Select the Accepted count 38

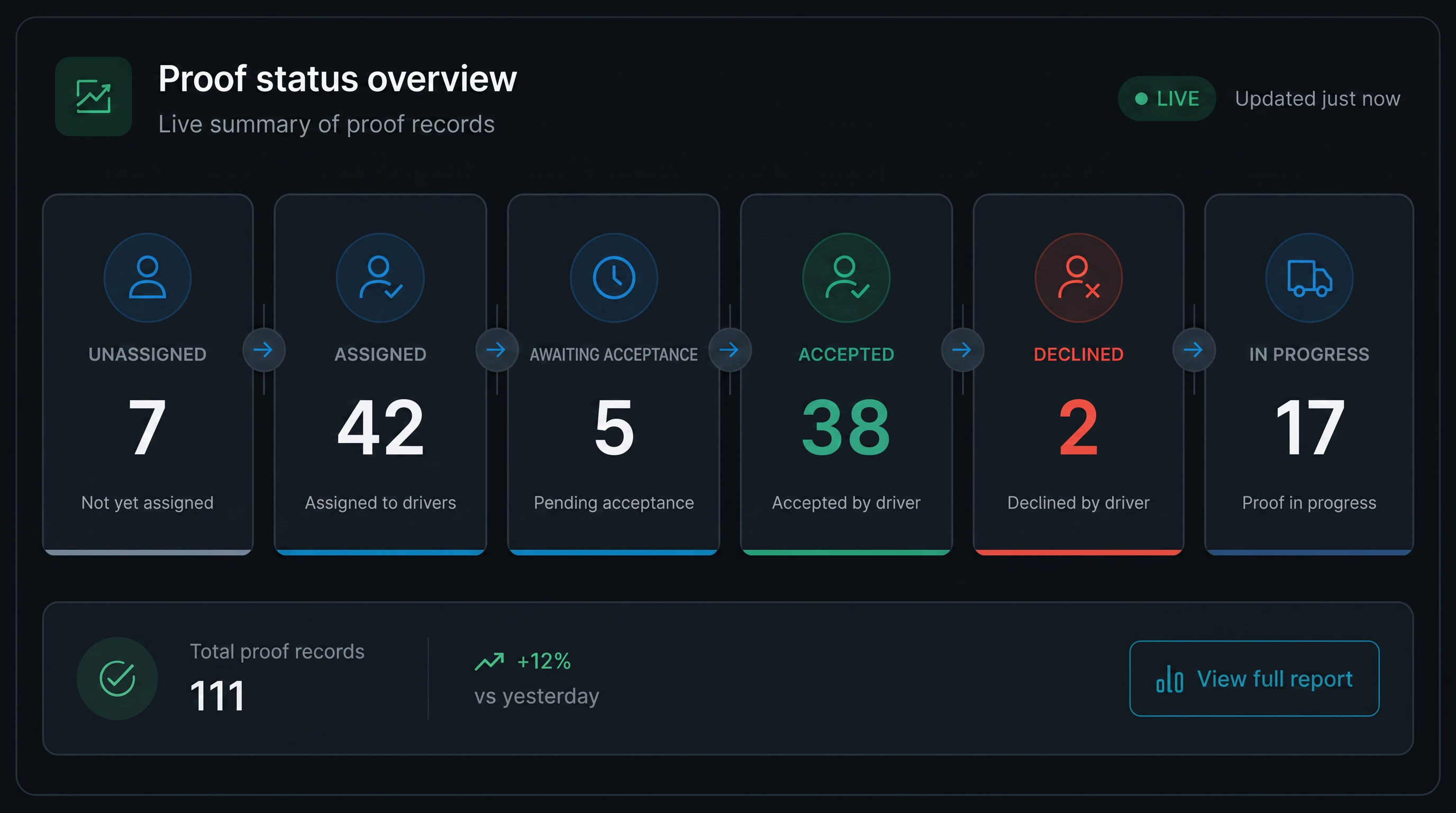coord(846,427)
